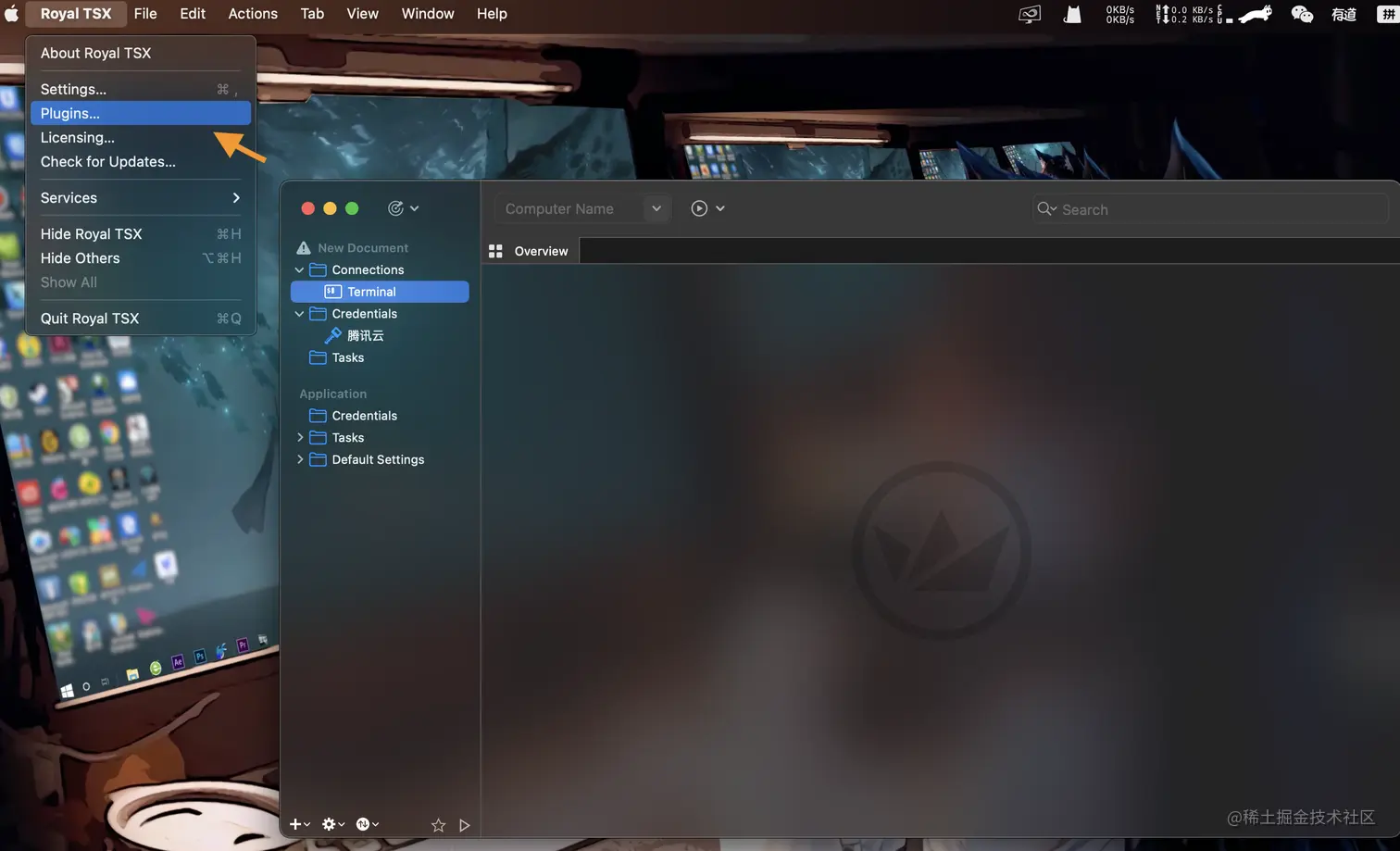The width and height of the screenshot is (1400, 851).
Task: Choose Licensing… in the menu
Action: tap(141, 137)
